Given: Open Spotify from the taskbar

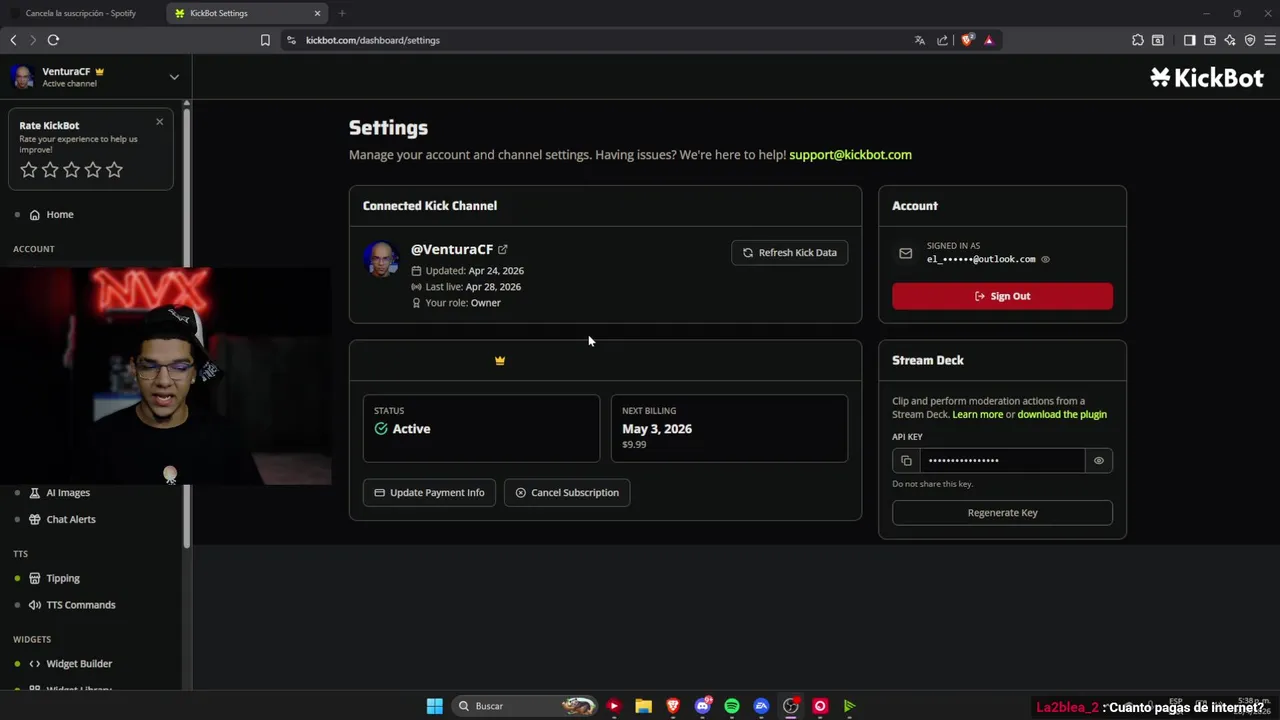Looking at the screenshot, I should pos(732,706).
